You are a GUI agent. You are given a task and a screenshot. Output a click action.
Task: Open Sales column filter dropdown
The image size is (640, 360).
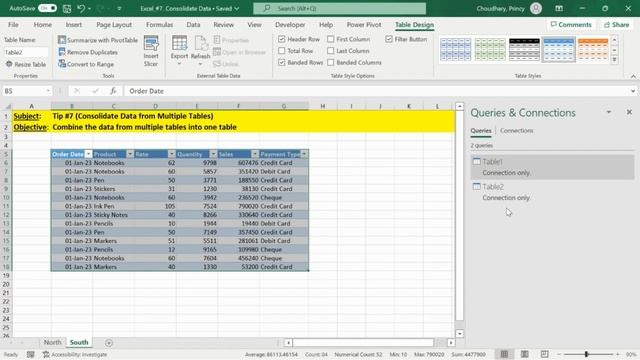coord(255,154)
